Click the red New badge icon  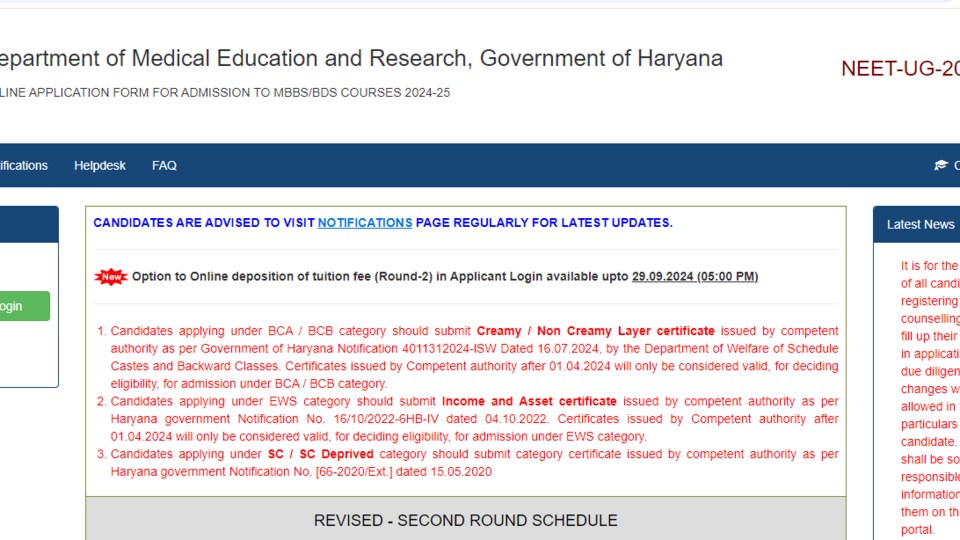pyautogui.click(x=111, y=277)
